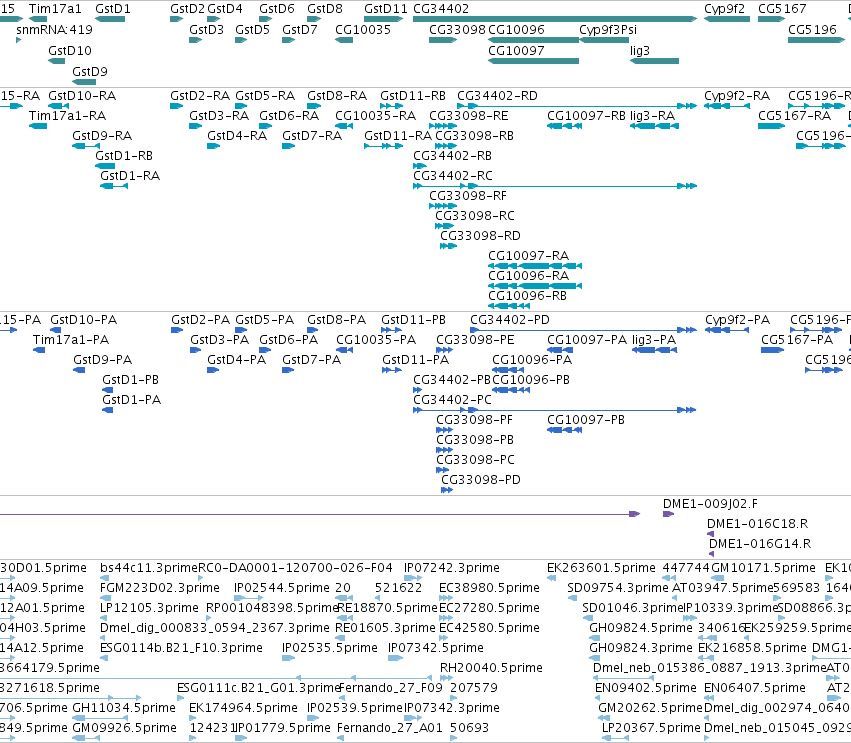
Task: Select transcript CG33098-RE
Action: (443, 126)
